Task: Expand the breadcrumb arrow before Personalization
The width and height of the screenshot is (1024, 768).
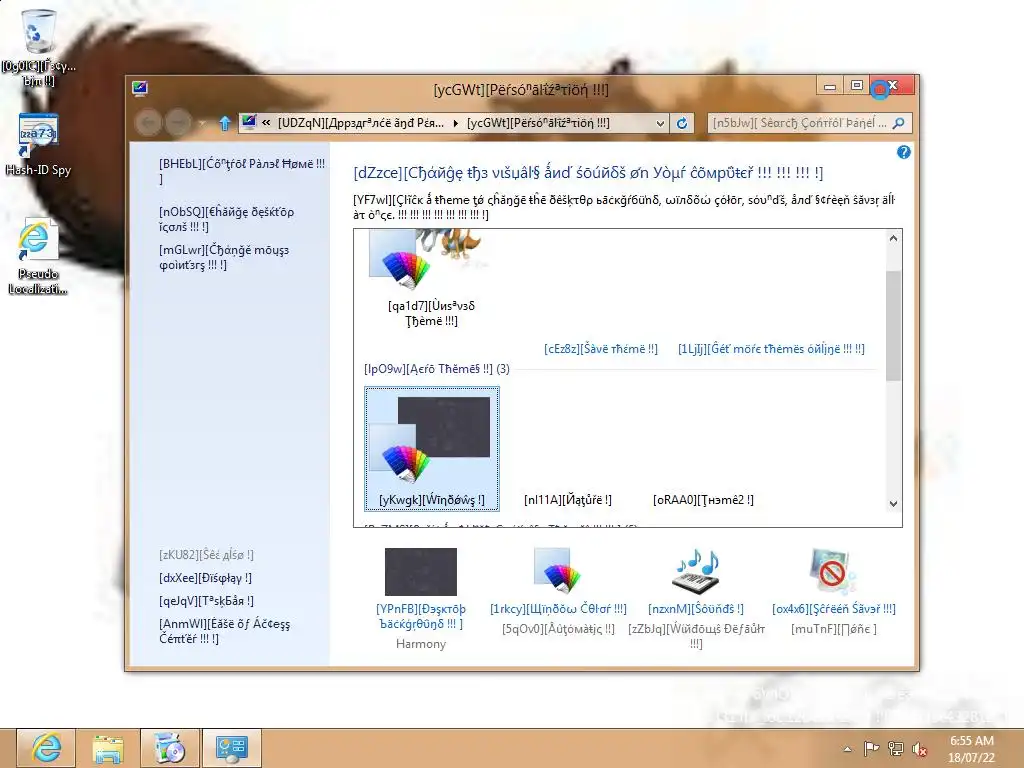Action: click(x=455, y=123)
